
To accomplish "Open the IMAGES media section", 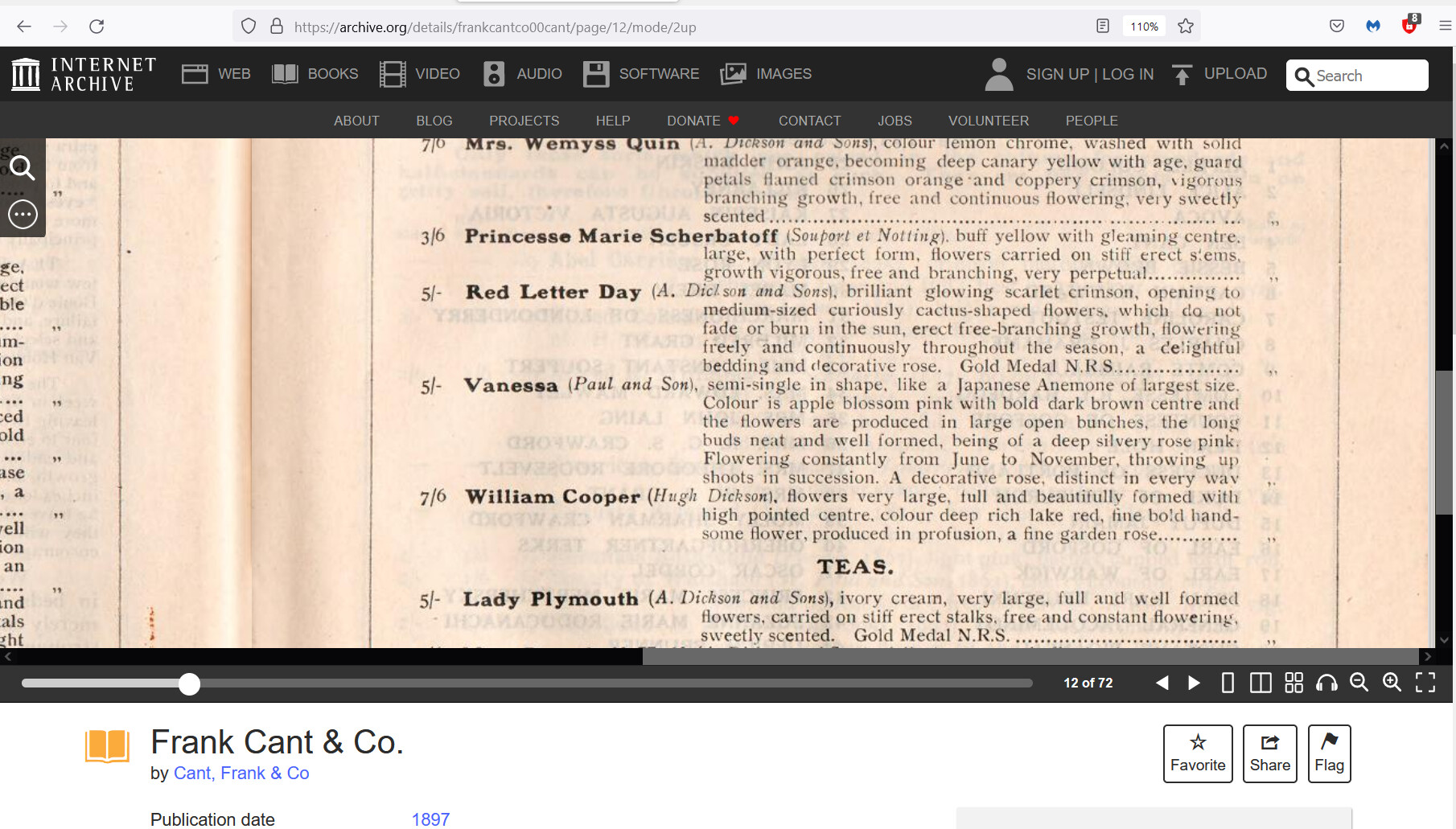I will click(x=766, y=74).
